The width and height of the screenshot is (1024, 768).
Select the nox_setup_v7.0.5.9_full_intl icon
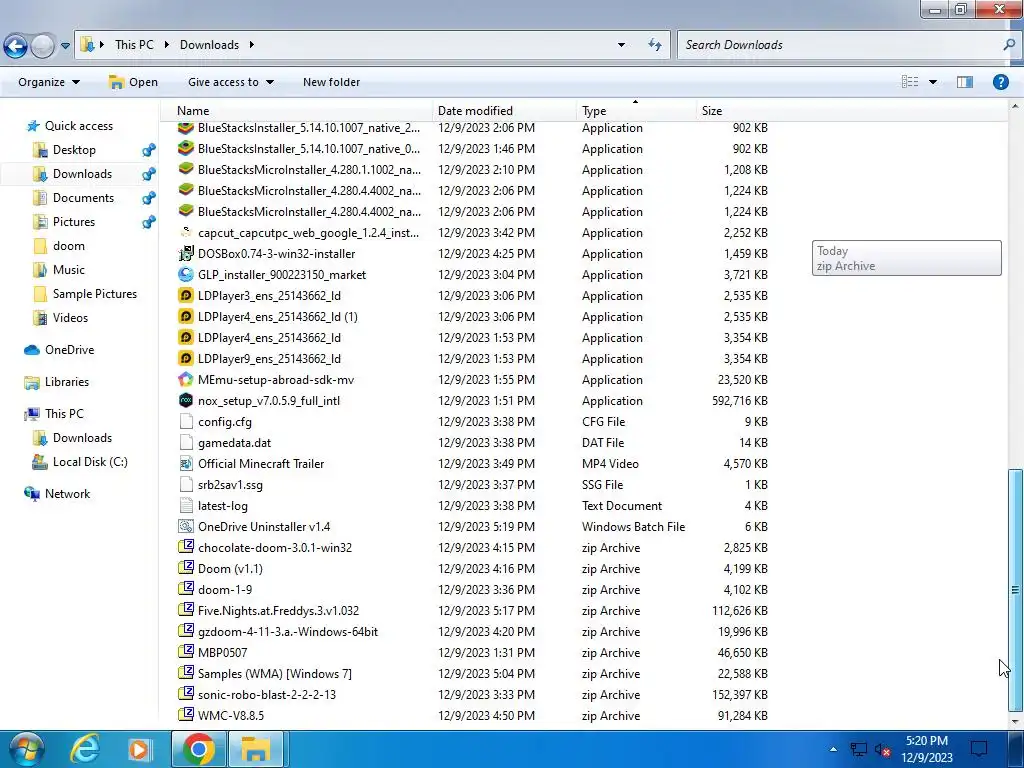(x=186, y=400)
